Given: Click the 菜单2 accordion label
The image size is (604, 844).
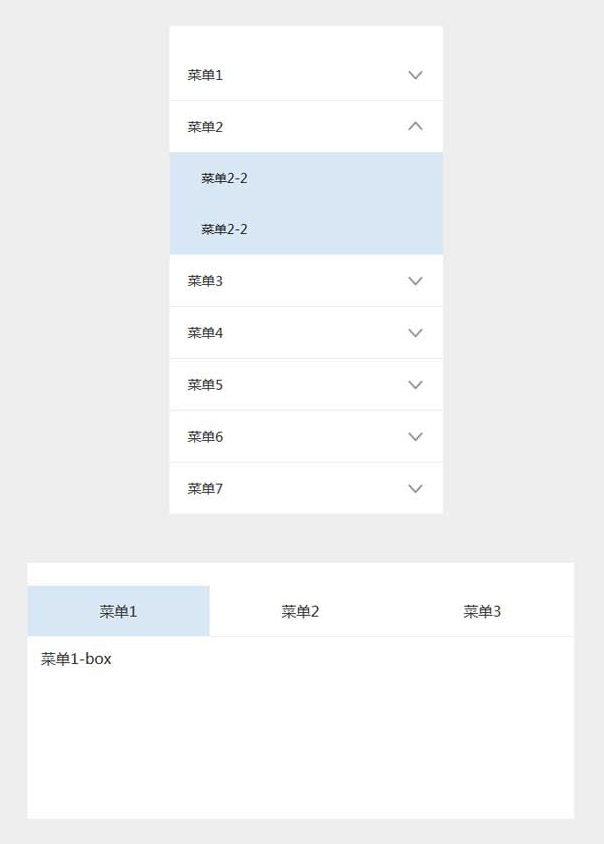Looking at the screenshot, I should tap(205, 127).
